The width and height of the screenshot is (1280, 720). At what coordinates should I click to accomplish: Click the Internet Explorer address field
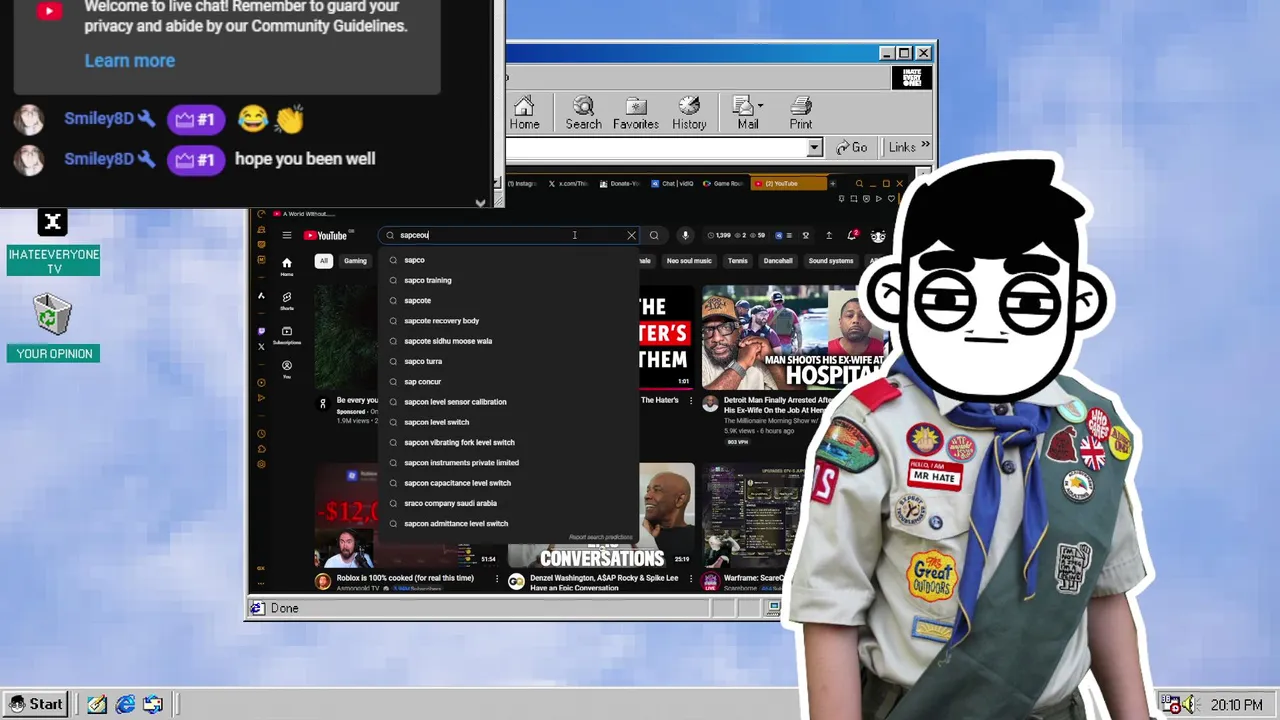(656, 148)
